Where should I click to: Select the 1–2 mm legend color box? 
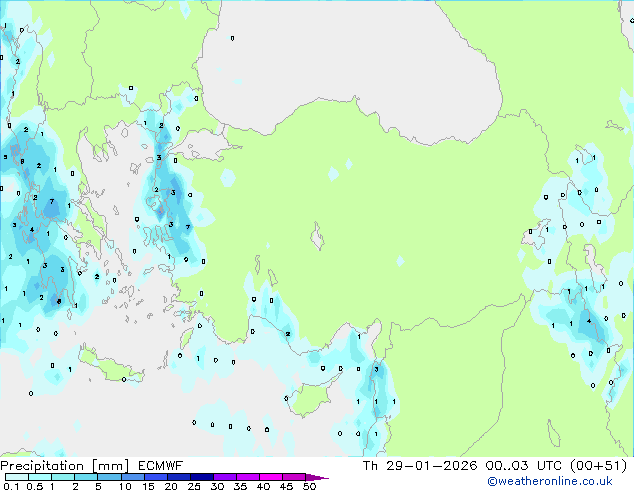click(x=63, y=477)
